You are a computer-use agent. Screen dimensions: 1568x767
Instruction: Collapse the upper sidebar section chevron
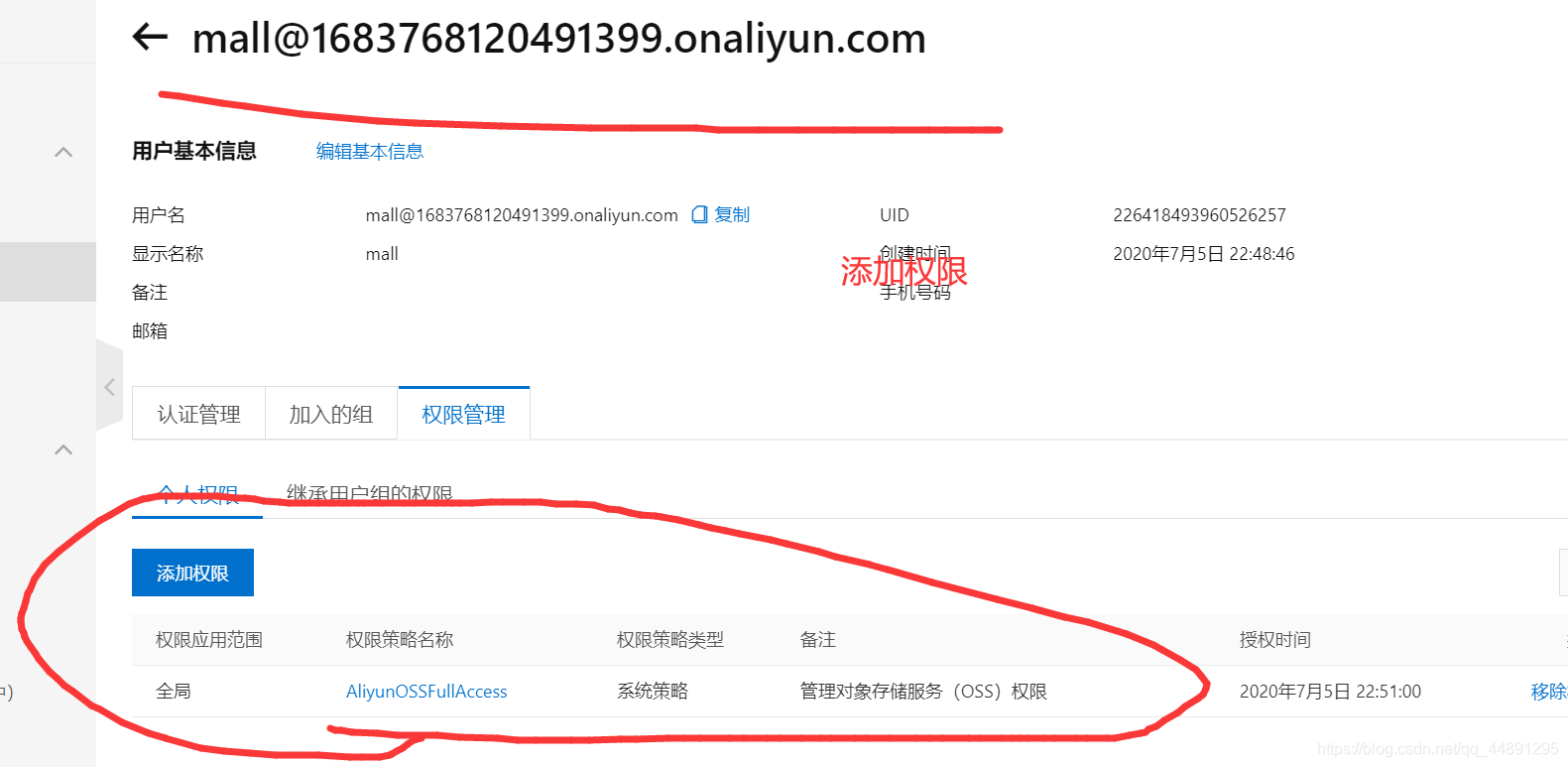pos(63,152)
